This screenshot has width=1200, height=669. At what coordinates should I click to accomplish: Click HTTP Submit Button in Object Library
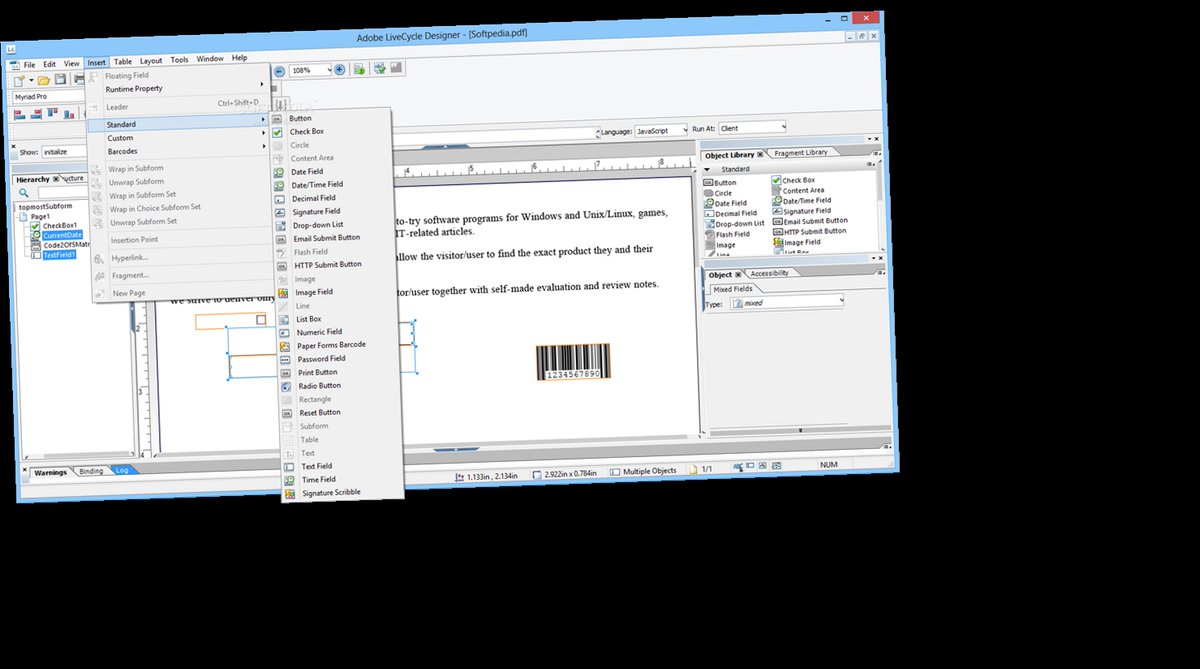809,231
